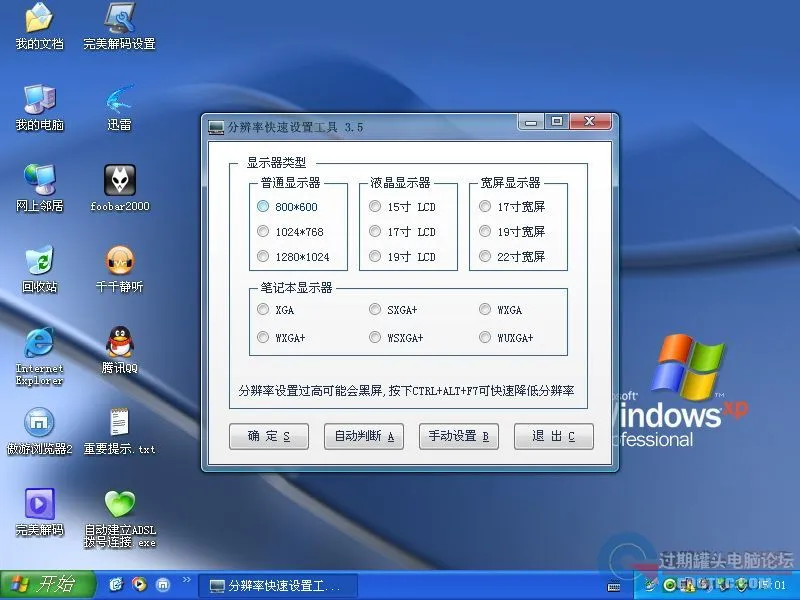Image resolution: width=800 pixels, height=600 pixels.
Task: Select the 800*600 resolution option
Action: tap(263, 206)
